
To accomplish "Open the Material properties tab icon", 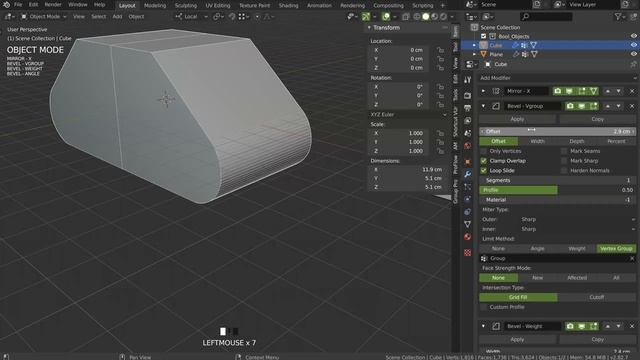I will (x=468, y=237).
